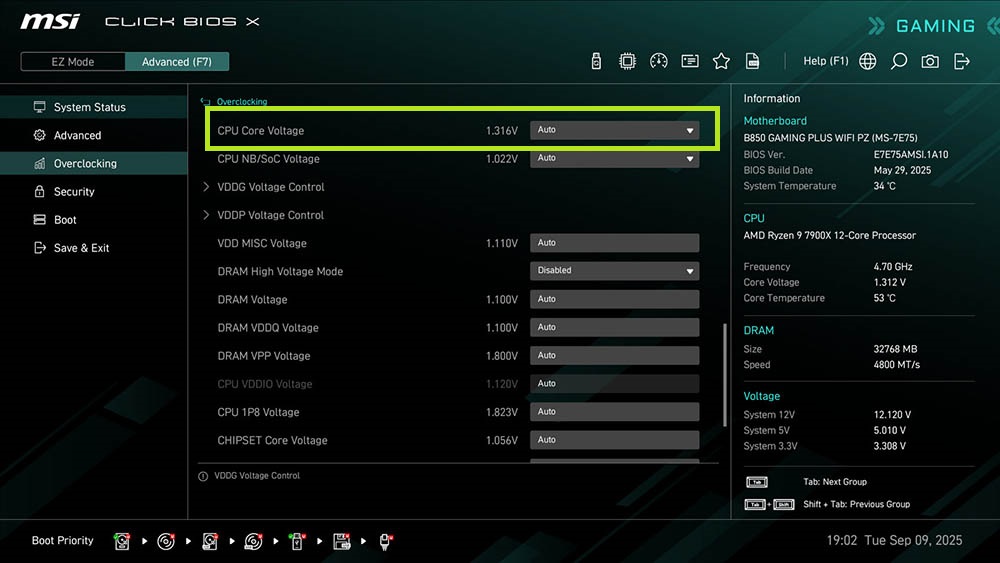Change language using the globe icon
The width and height of the screenshot is (1000, 563).
tap(867, 61)
